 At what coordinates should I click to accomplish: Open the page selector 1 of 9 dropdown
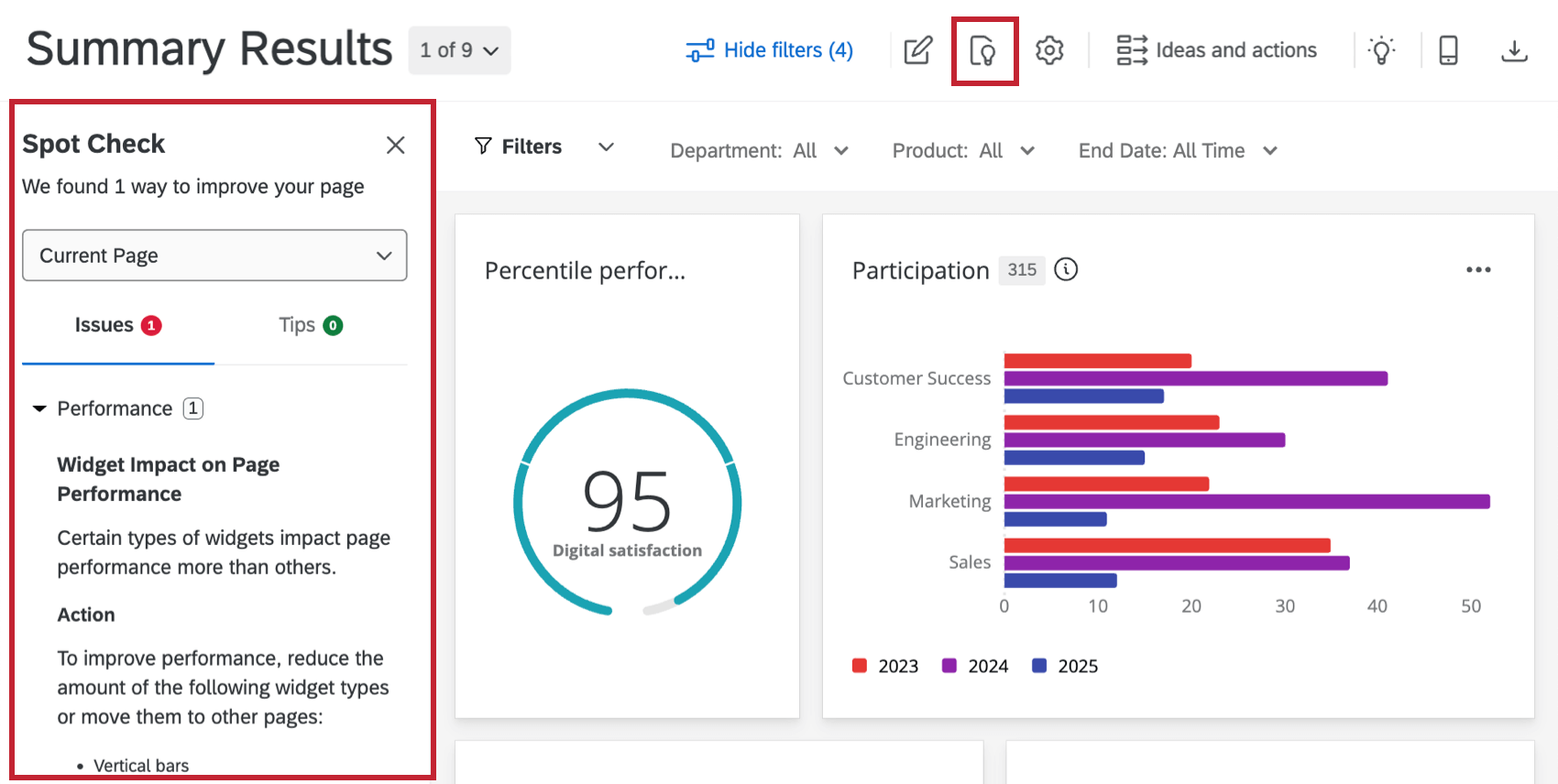[x=459, y=50]
